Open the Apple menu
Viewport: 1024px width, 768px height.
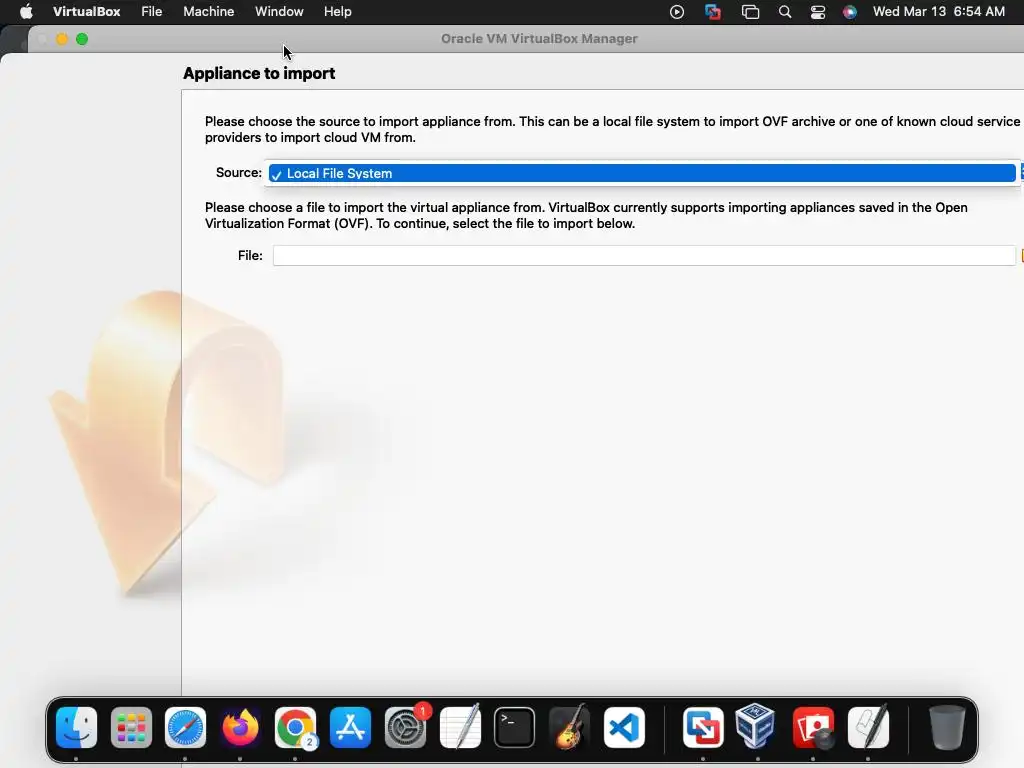click(x=26, y=12)
